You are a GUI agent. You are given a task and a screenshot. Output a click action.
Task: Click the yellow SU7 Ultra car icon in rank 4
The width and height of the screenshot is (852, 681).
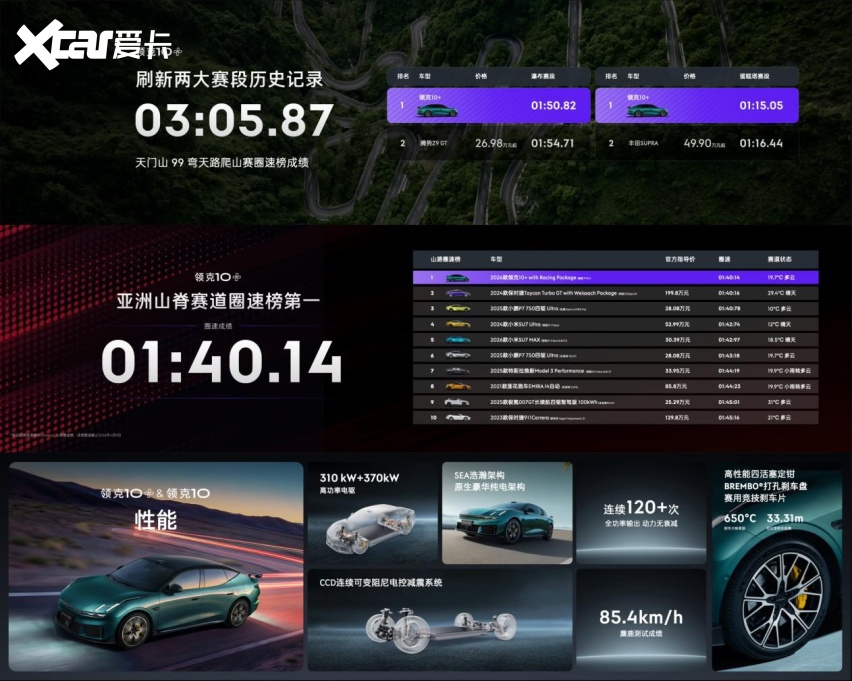(x=458, y=324)
